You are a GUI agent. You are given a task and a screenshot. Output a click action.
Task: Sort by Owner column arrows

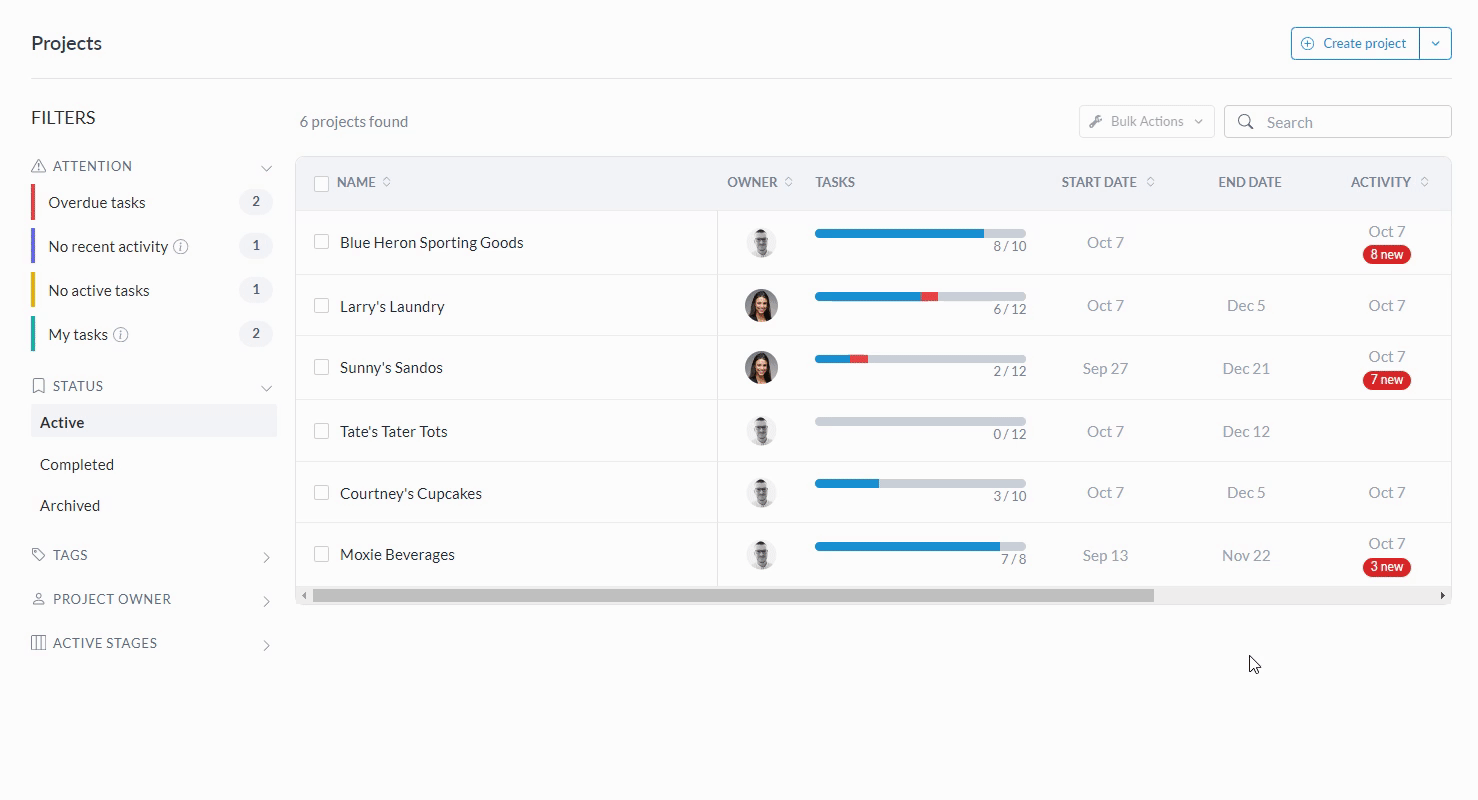point(789,182)
